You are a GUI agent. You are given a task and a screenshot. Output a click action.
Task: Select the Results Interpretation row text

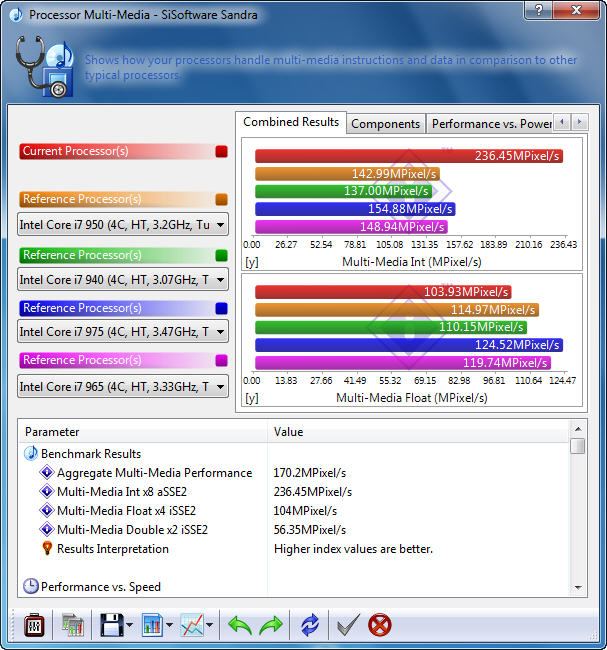pos(113,549)
